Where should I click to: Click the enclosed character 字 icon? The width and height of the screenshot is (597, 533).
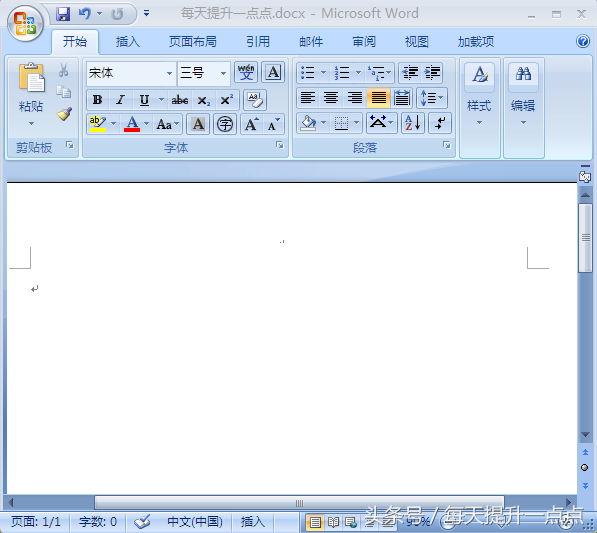(225, 124)
